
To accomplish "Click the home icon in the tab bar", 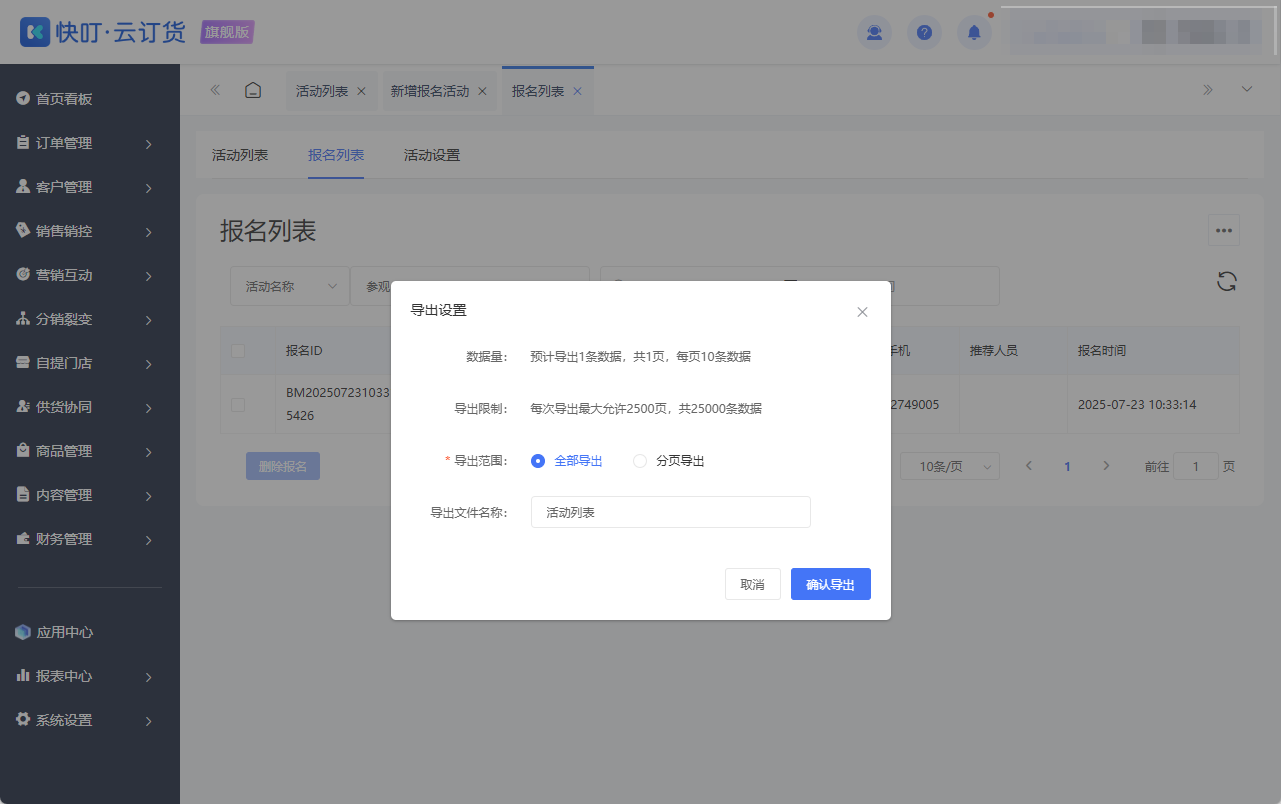I will [253, 90].
